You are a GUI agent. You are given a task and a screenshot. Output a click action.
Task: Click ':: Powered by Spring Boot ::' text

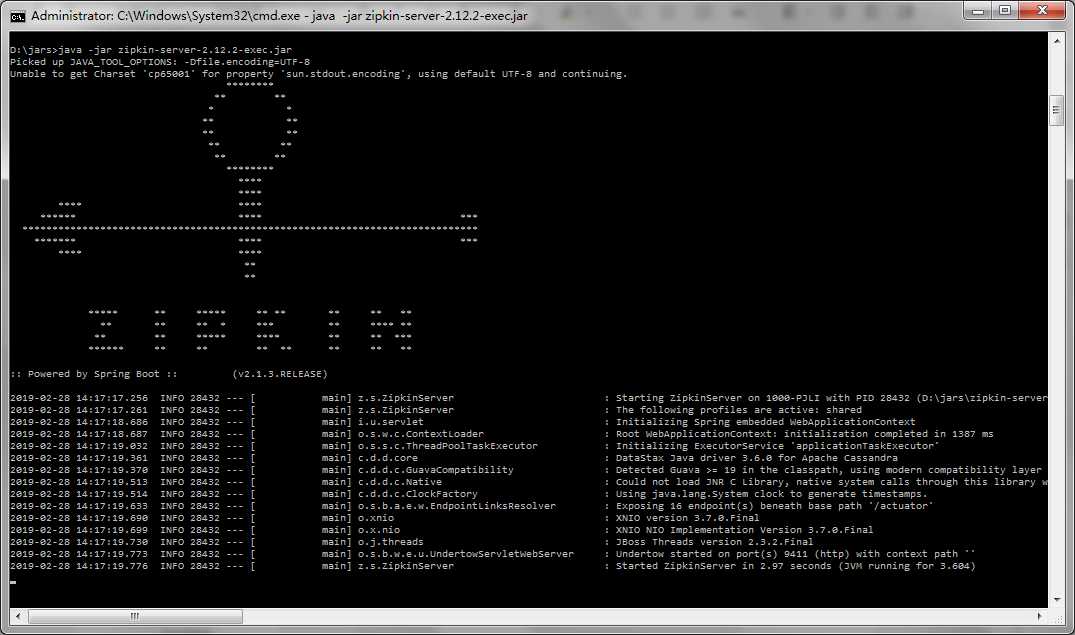(x=94, y=374)
